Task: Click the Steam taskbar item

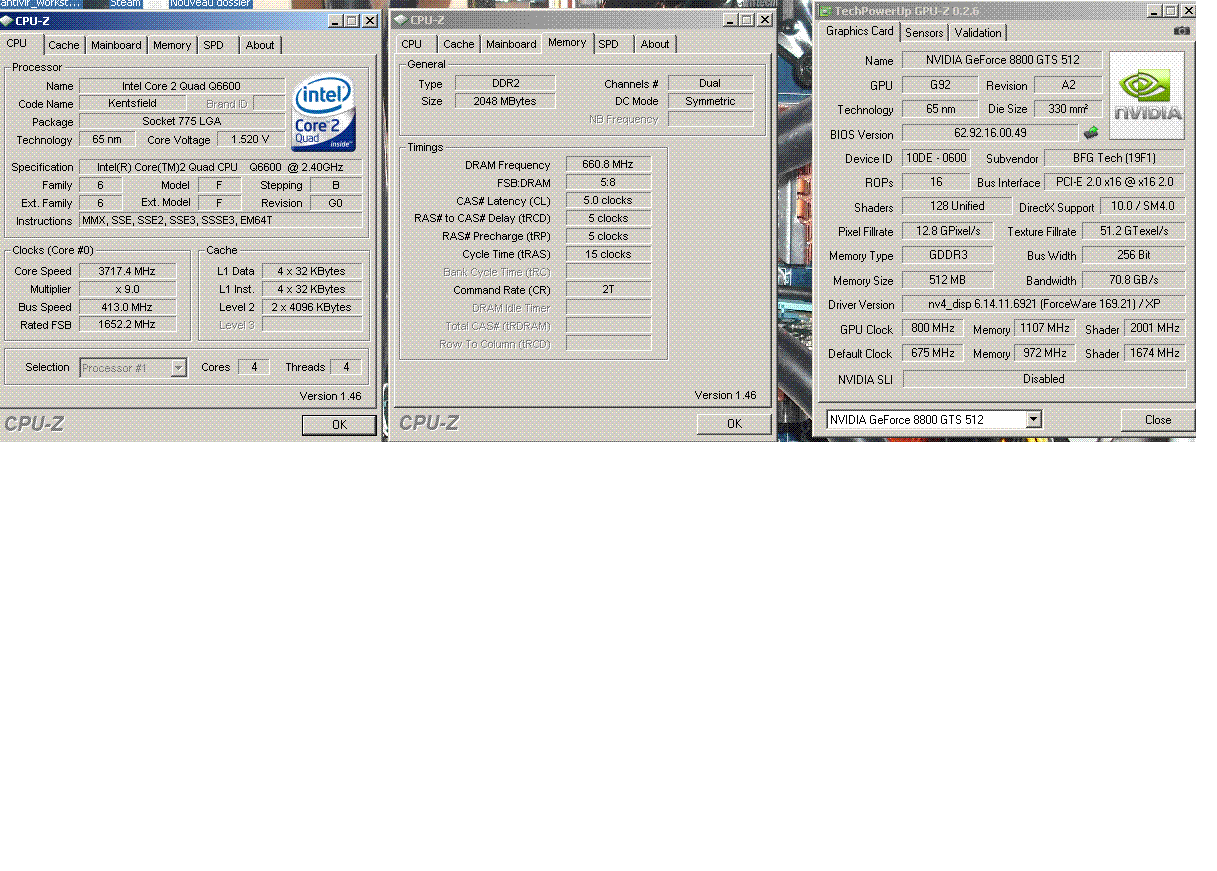Action: point(125,4)
